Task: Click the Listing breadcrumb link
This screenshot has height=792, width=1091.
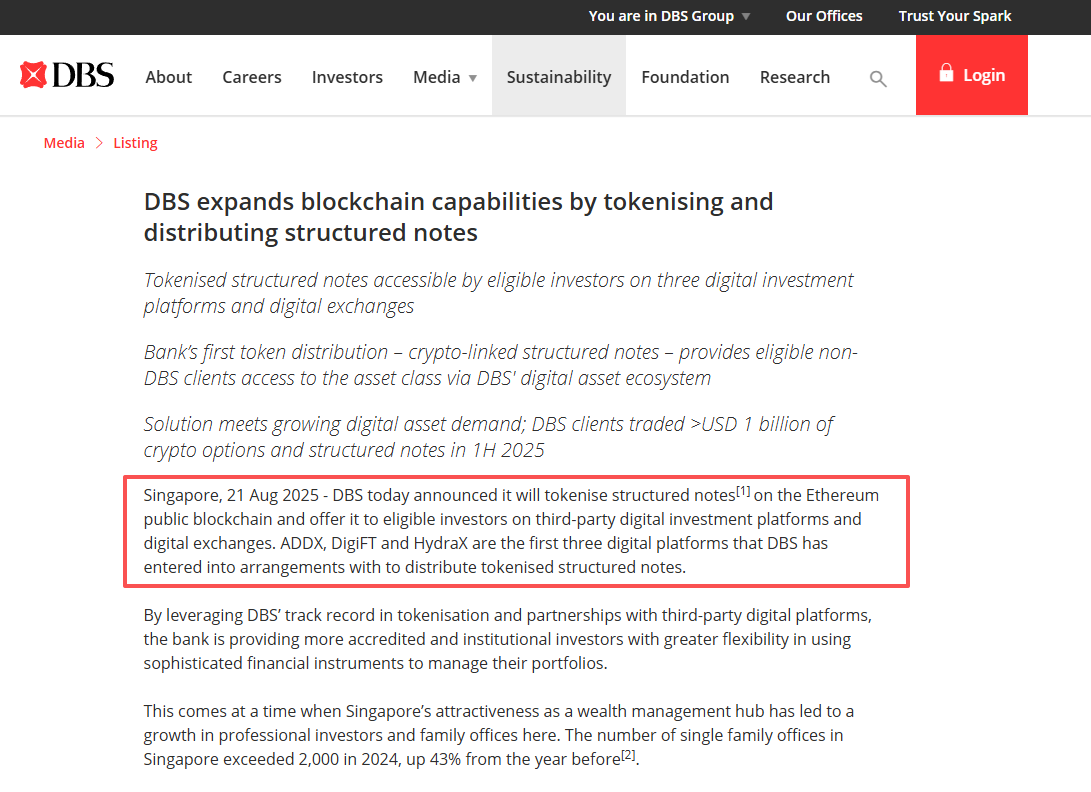Action: (136, 143)
